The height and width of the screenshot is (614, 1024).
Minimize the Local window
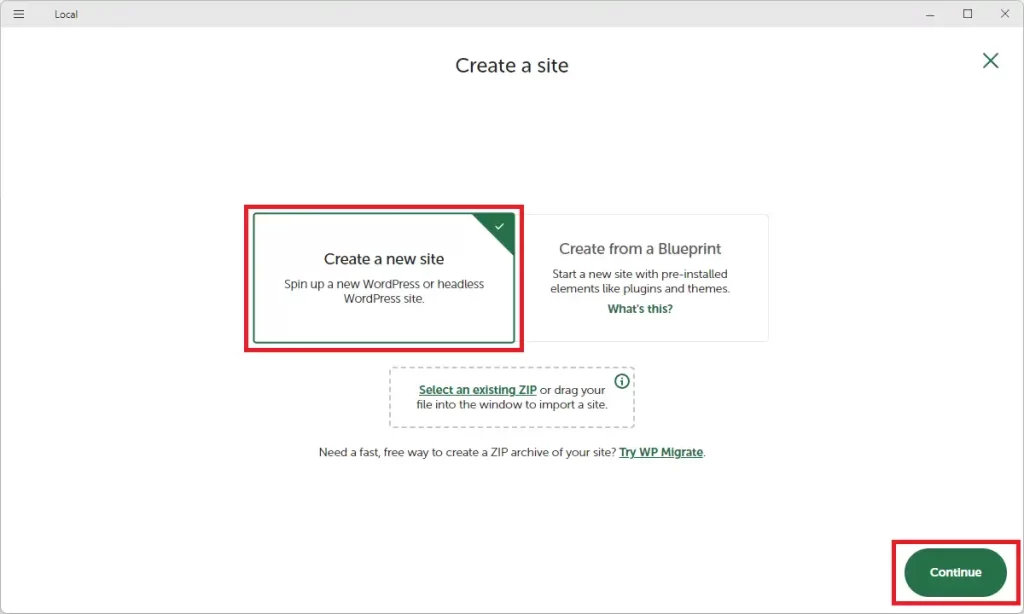tap(930, 14)
